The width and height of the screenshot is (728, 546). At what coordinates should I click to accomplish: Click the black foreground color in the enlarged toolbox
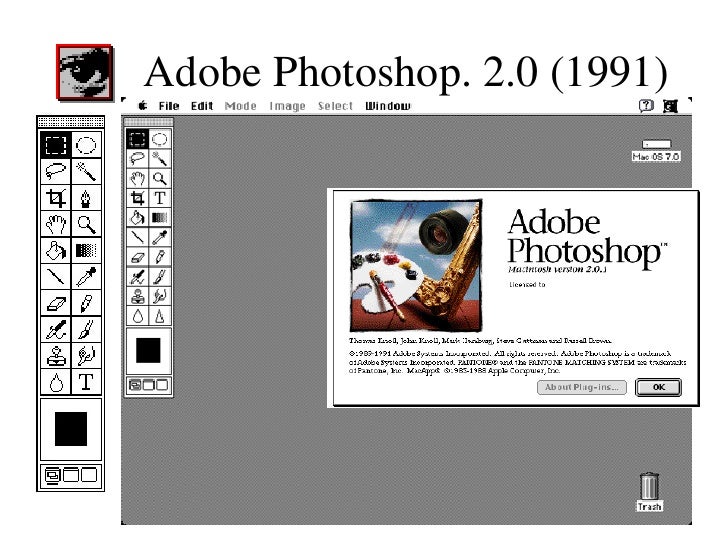coord(71,429)
